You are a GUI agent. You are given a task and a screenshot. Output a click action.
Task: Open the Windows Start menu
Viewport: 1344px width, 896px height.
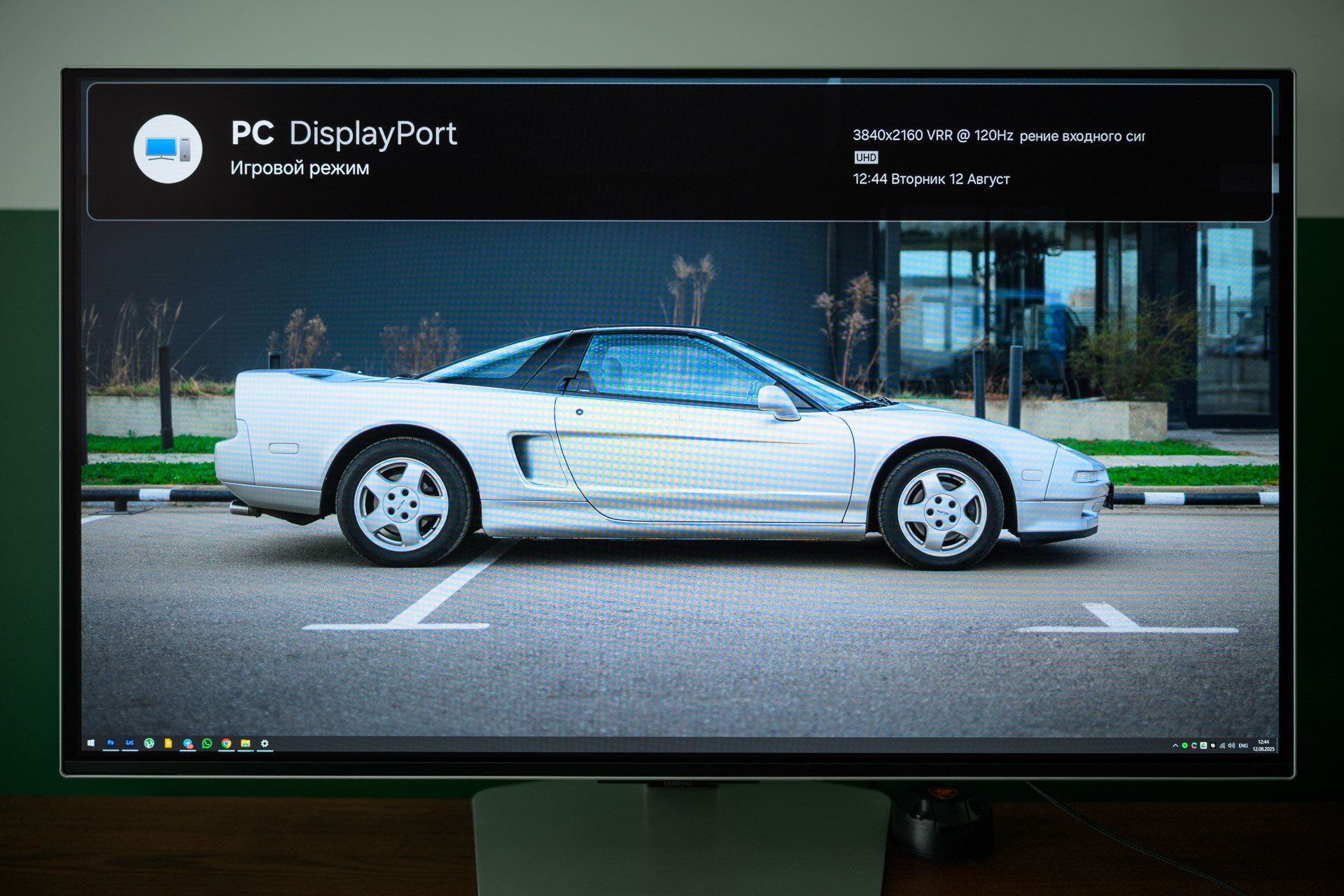(x=91, y=743)
